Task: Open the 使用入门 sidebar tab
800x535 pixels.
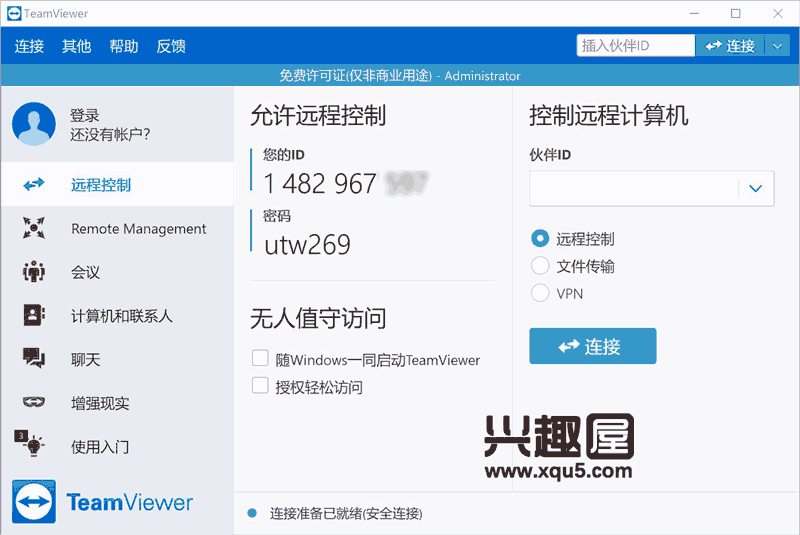Action: click(x=117, y=446)
